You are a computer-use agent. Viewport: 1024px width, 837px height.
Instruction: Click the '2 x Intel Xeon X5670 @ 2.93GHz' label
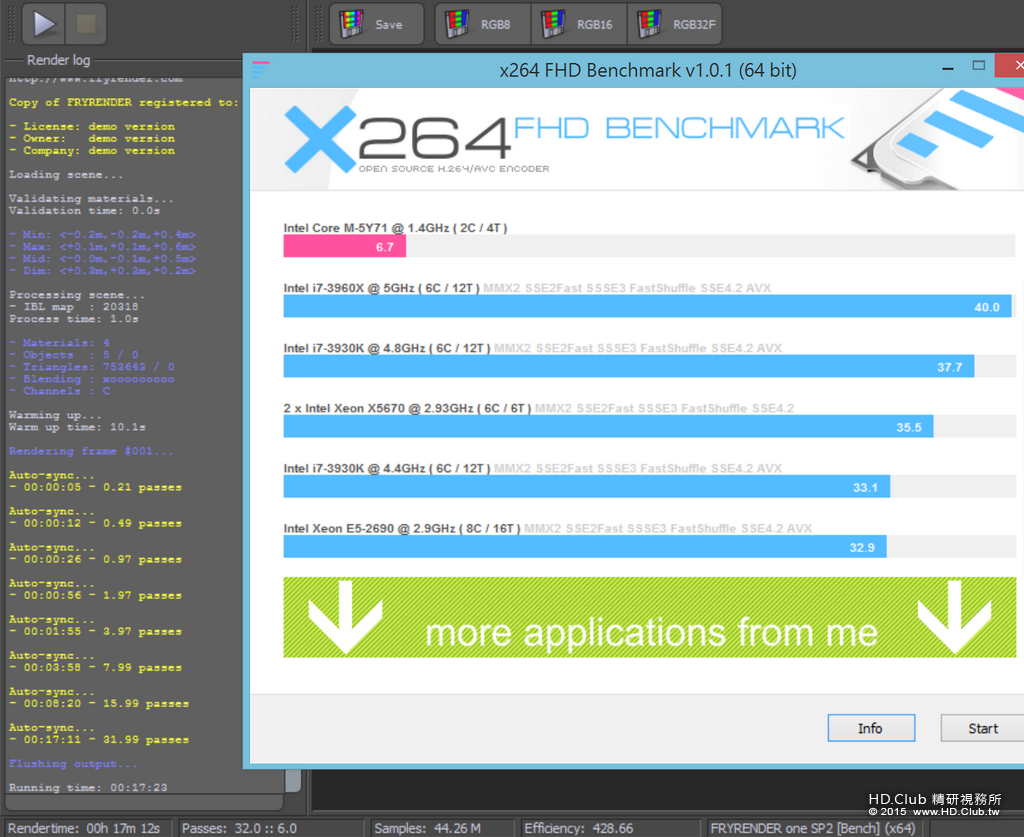pyautogui.click(x=407, y=408)
